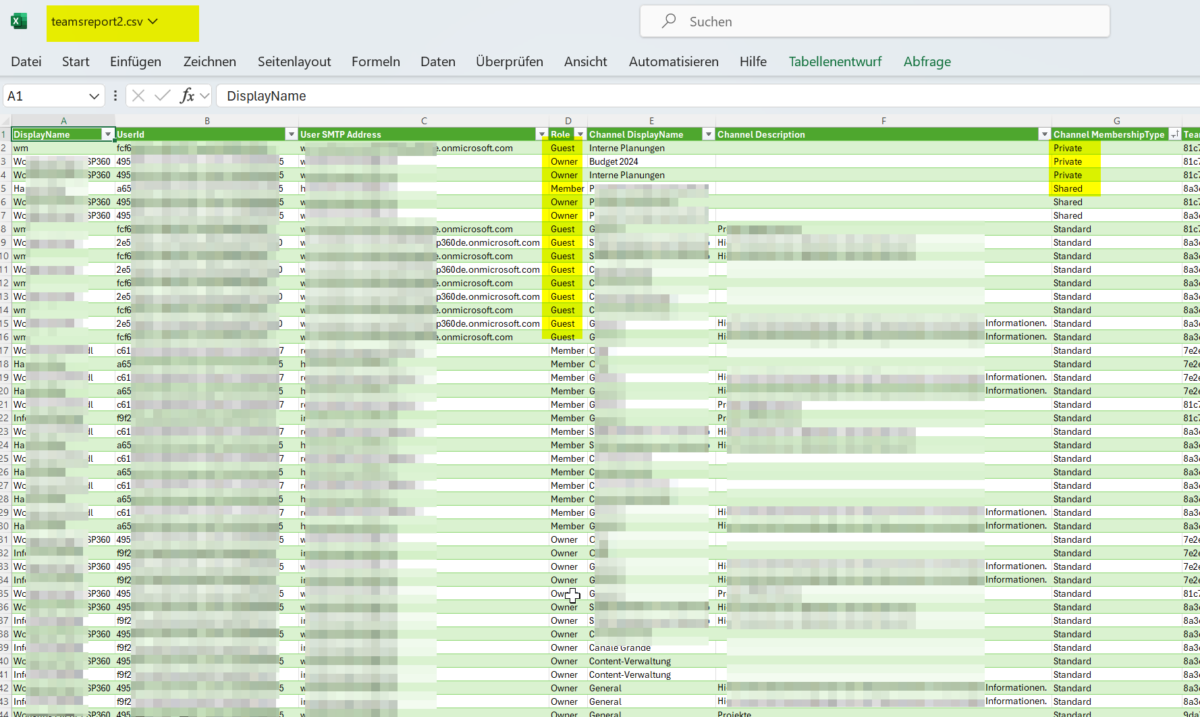
Task: Click the enter checkmark in formula bar
Action: point(162,96)
